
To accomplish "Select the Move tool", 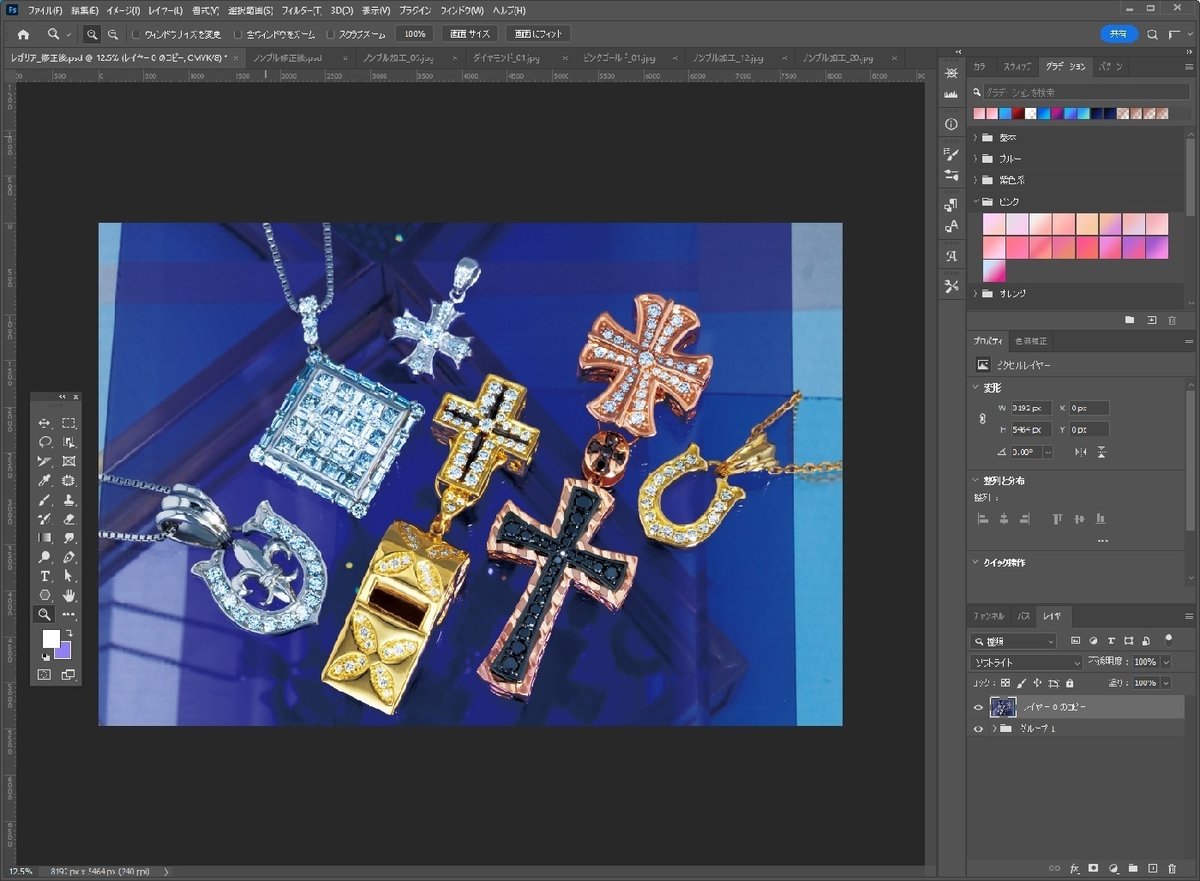I will pyautogui.click(x=45, y=423).
